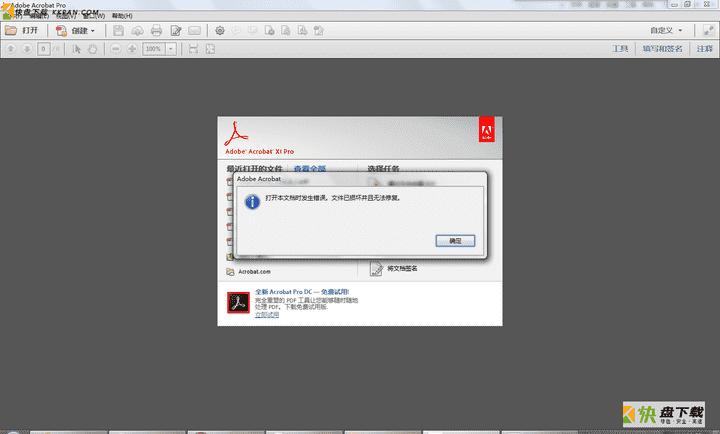
Task: Click the fit width scrolling icon
Action: point(193,49)
